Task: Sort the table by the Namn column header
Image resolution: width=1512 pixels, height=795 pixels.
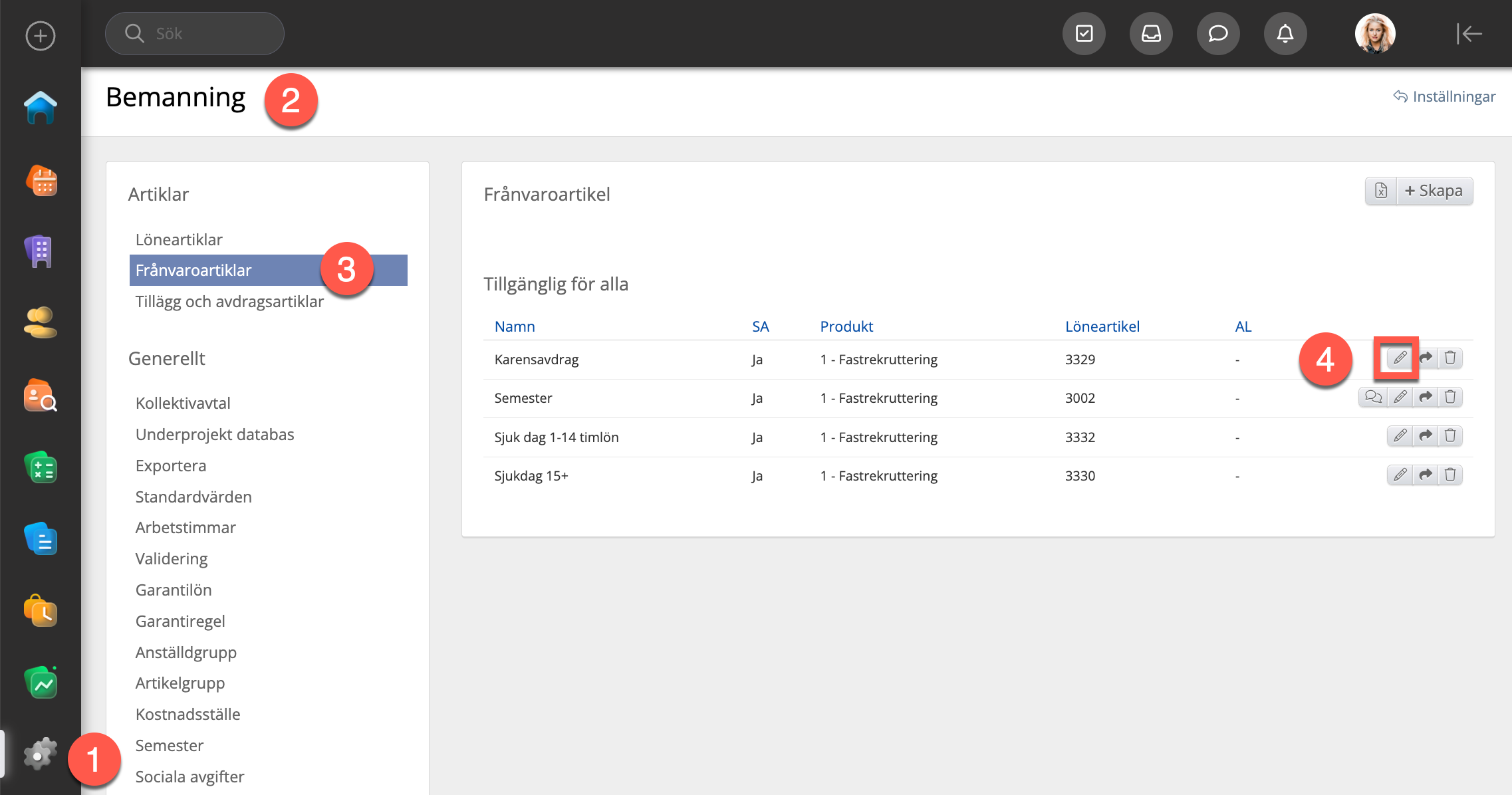Action: pos(515,326)
